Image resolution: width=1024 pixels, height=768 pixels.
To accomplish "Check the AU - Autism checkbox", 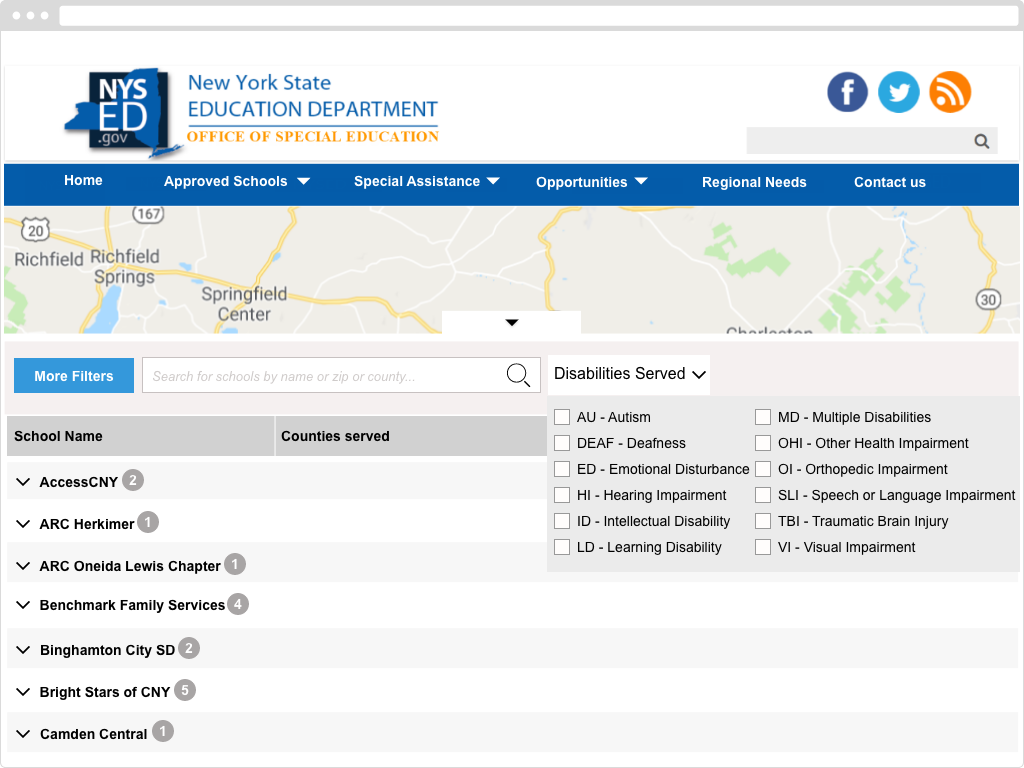I will [562, 417].
